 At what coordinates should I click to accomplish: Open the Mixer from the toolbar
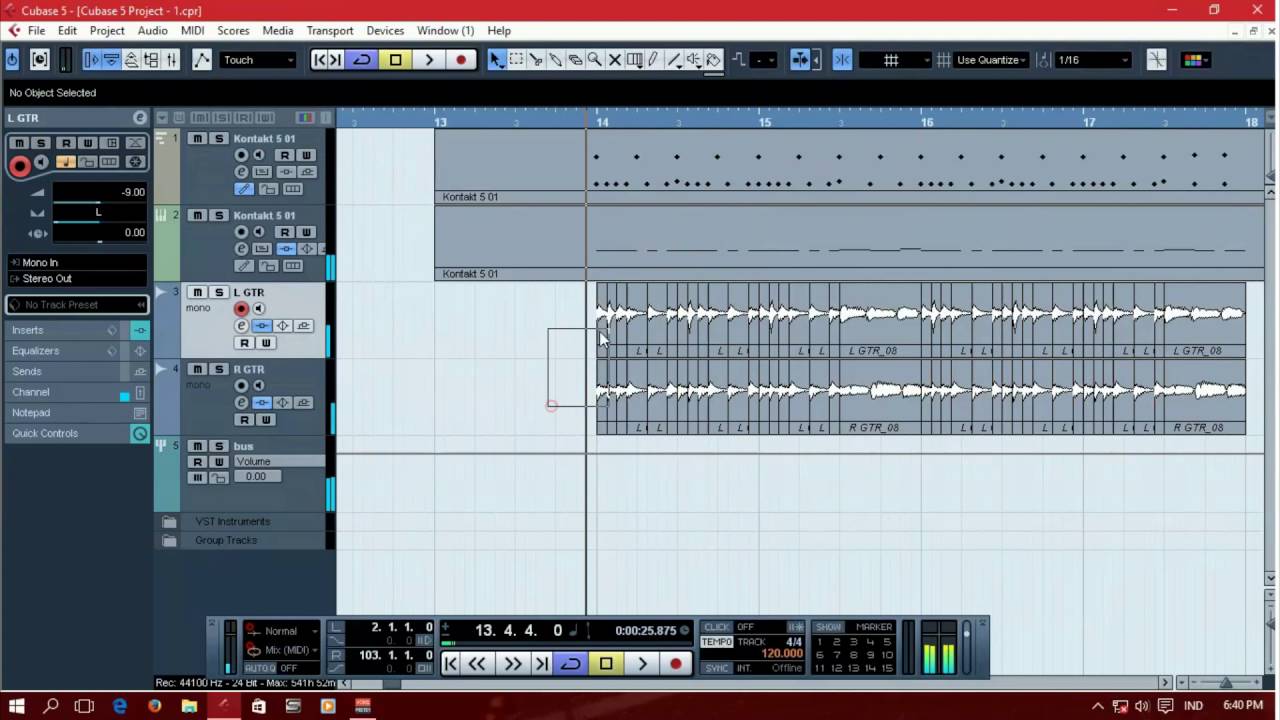[x=171, y=60]
